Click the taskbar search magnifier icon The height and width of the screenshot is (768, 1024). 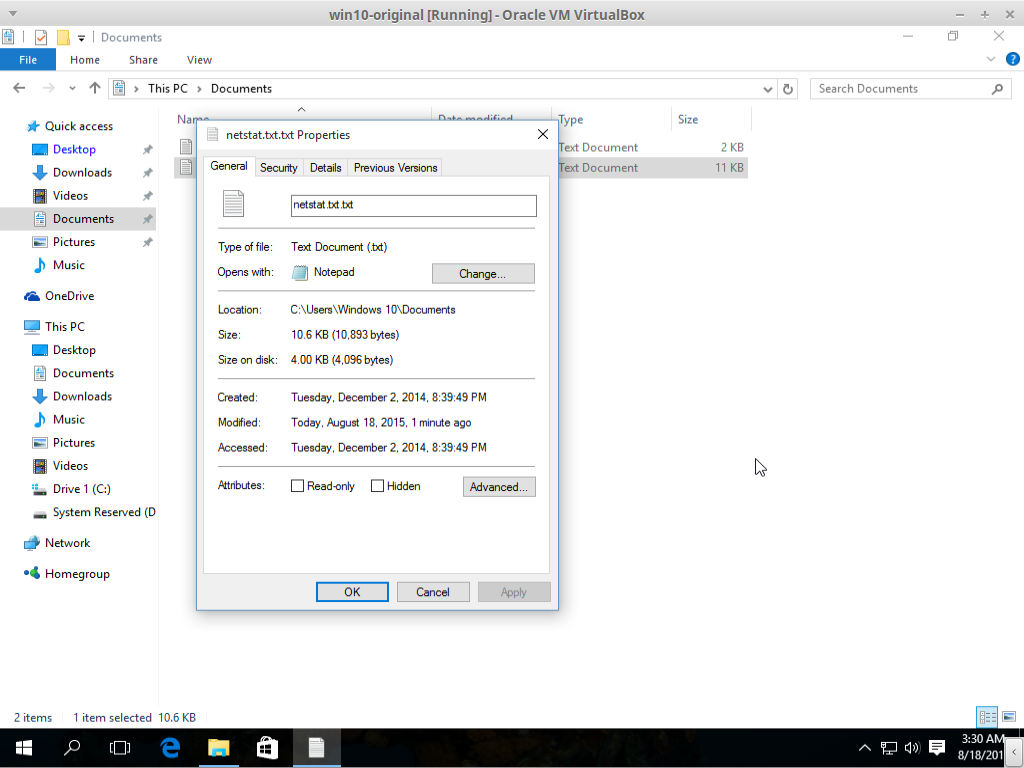point(72,747)
